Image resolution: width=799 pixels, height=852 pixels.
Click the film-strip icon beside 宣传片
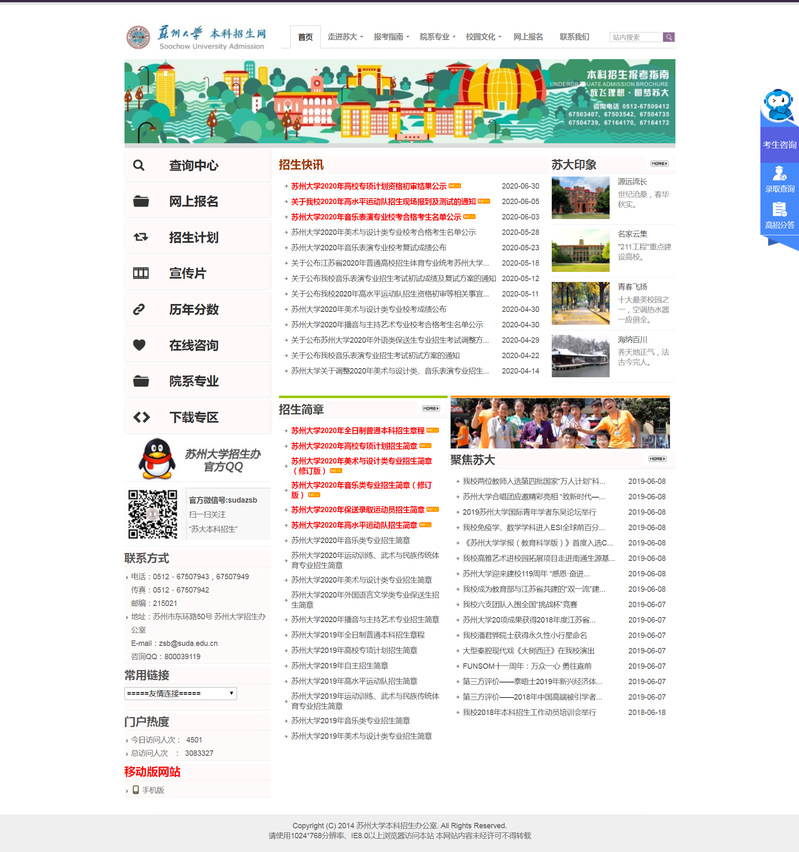coord(140,273)
